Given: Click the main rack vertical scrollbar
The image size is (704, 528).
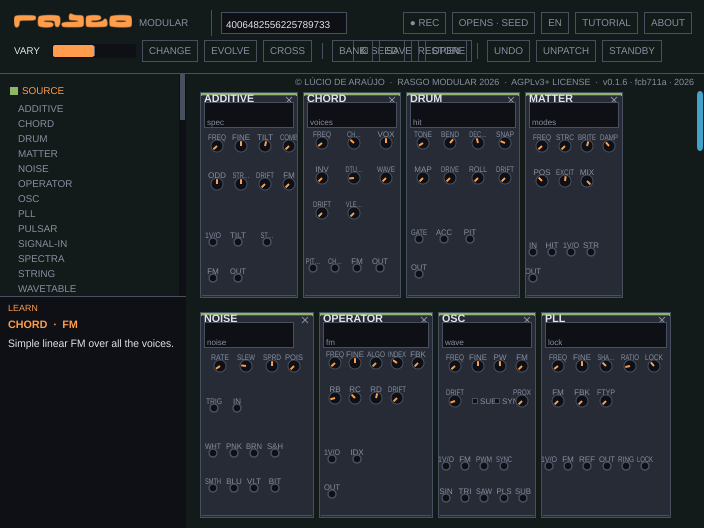Looking at the screenshot, I should click(700, 121).
